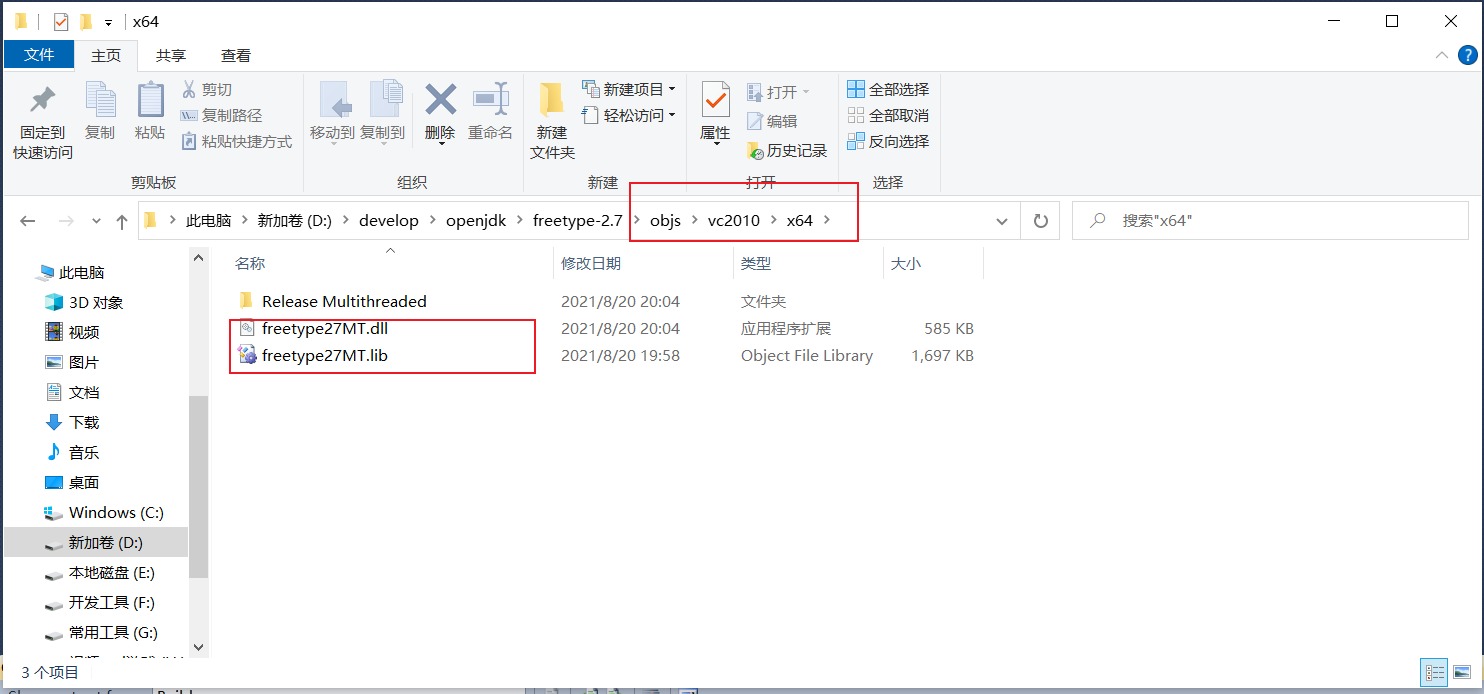Switch to details view in status bar
The image size is (1484, 694).
[1434, 672]
